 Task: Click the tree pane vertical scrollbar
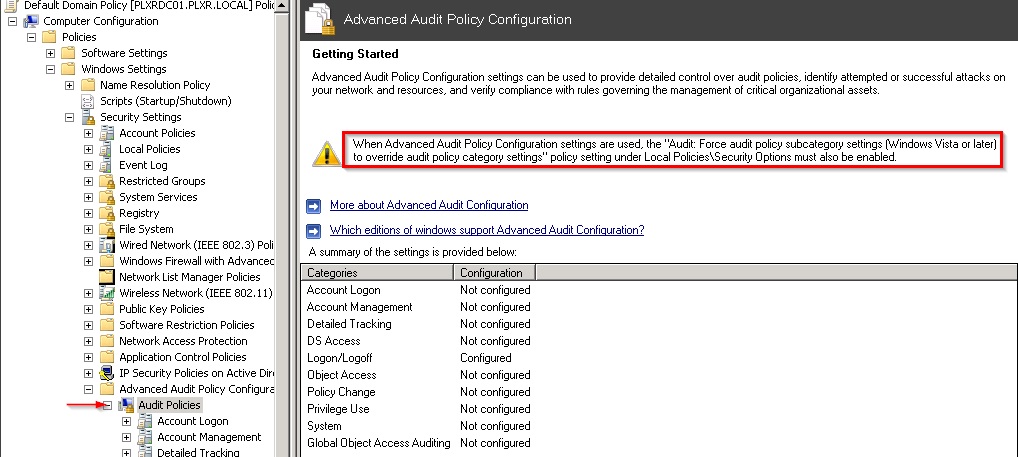(282, 228)
